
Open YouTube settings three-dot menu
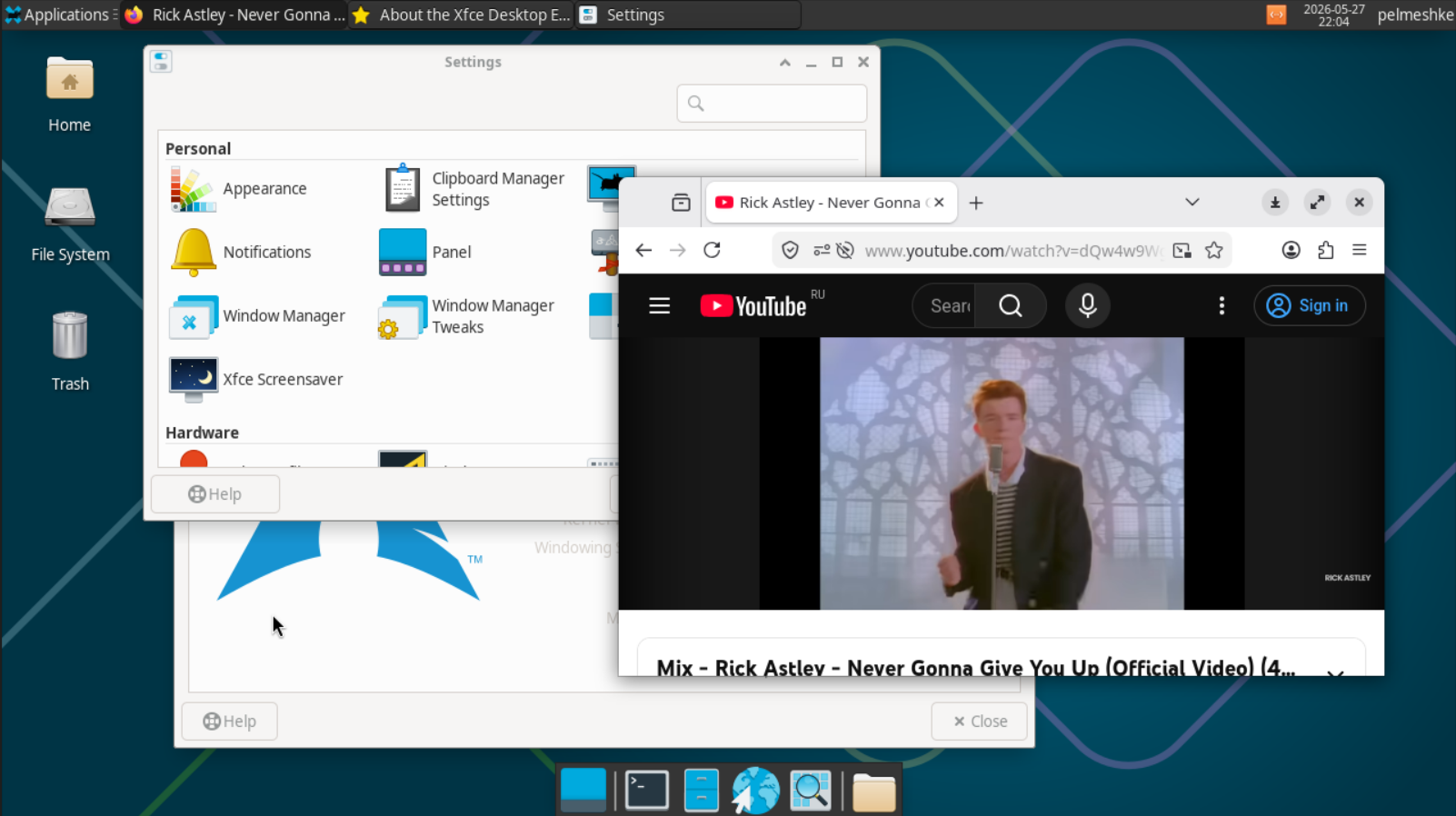(x=1222, y=306)
